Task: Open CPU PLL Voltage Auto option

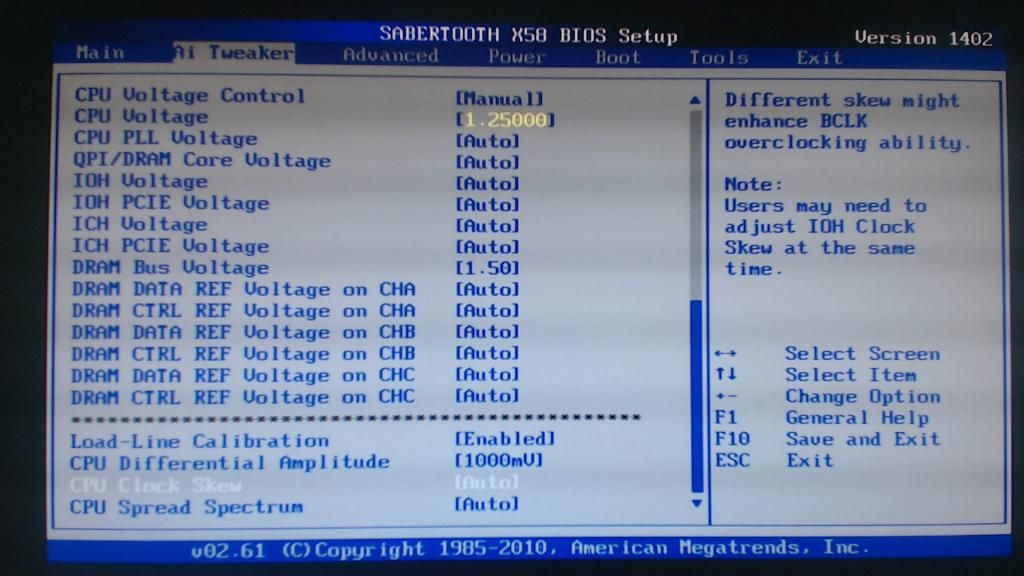Action: click(487, 141)
